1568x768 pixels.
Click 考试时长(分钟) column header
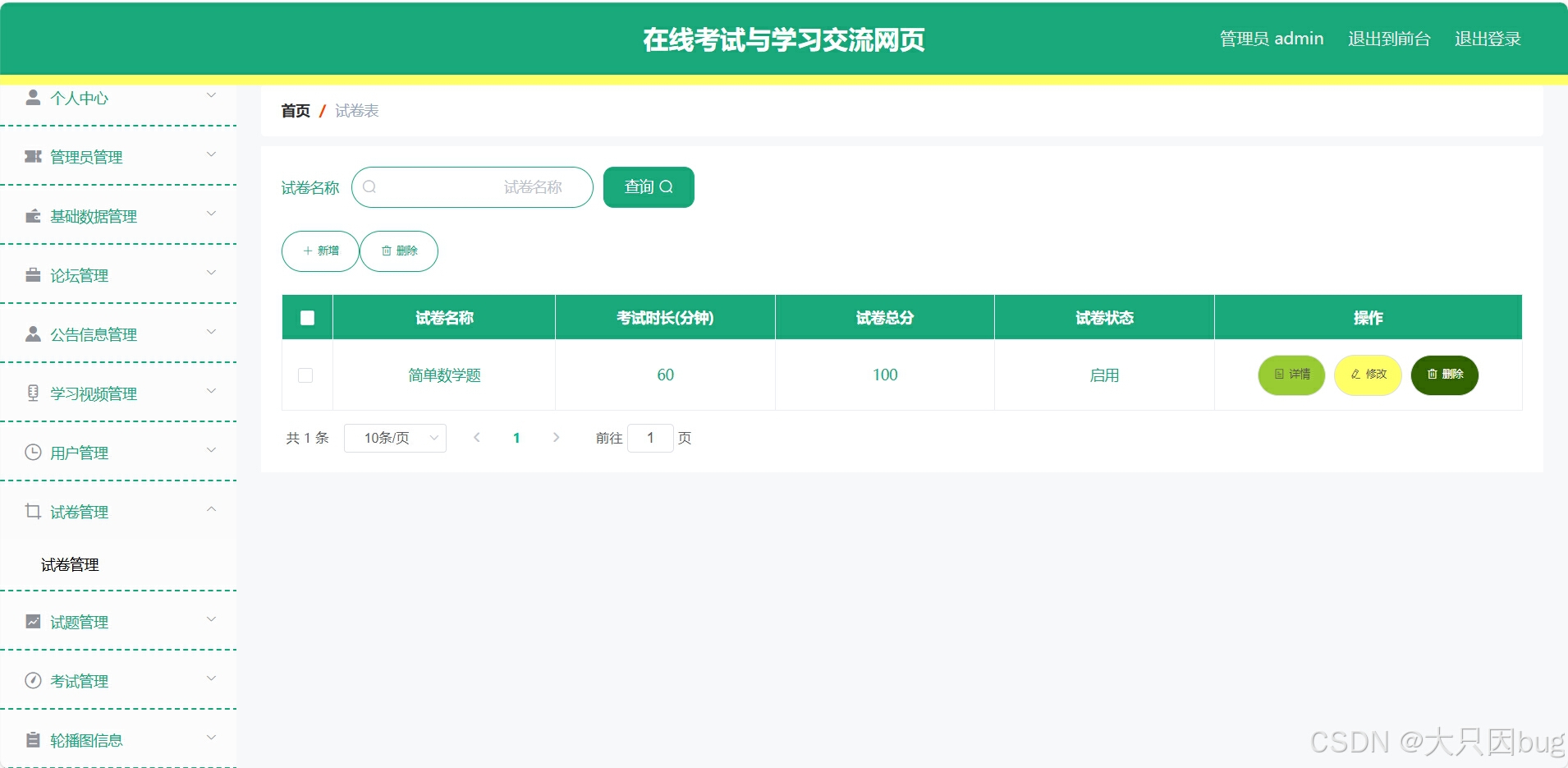(x=665, y=318)
